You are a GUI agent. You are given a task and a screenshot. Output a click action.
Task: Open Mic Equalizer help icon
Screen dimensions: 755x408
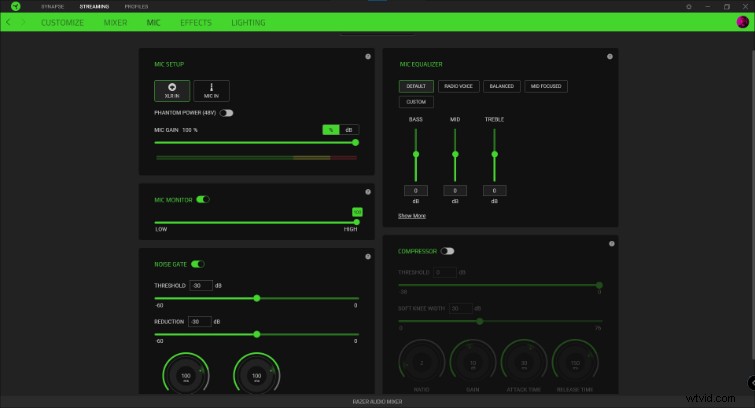(x=610, y=56)
